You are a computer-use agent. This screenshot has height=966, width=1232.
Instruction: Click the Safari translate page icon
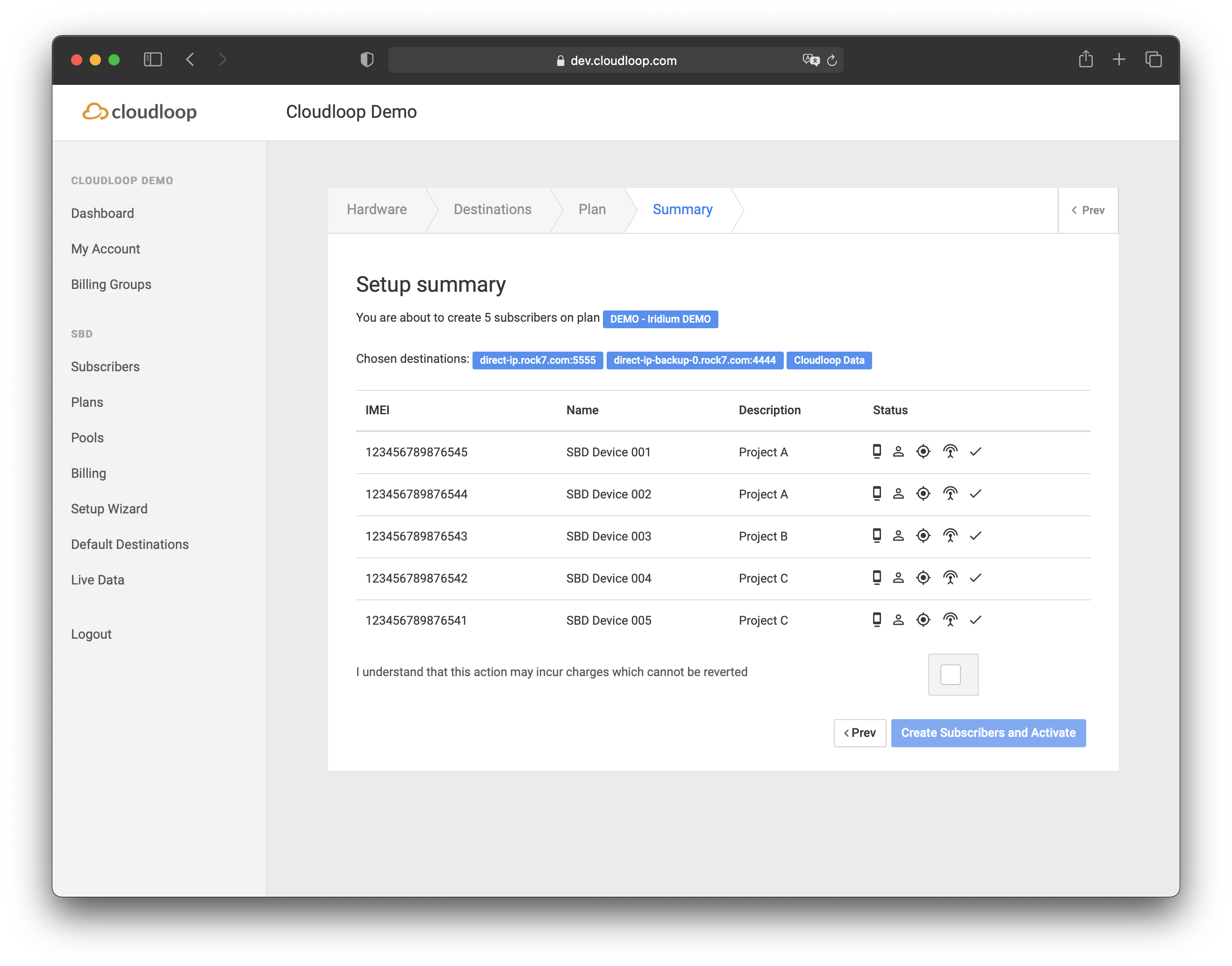[810, 60]
